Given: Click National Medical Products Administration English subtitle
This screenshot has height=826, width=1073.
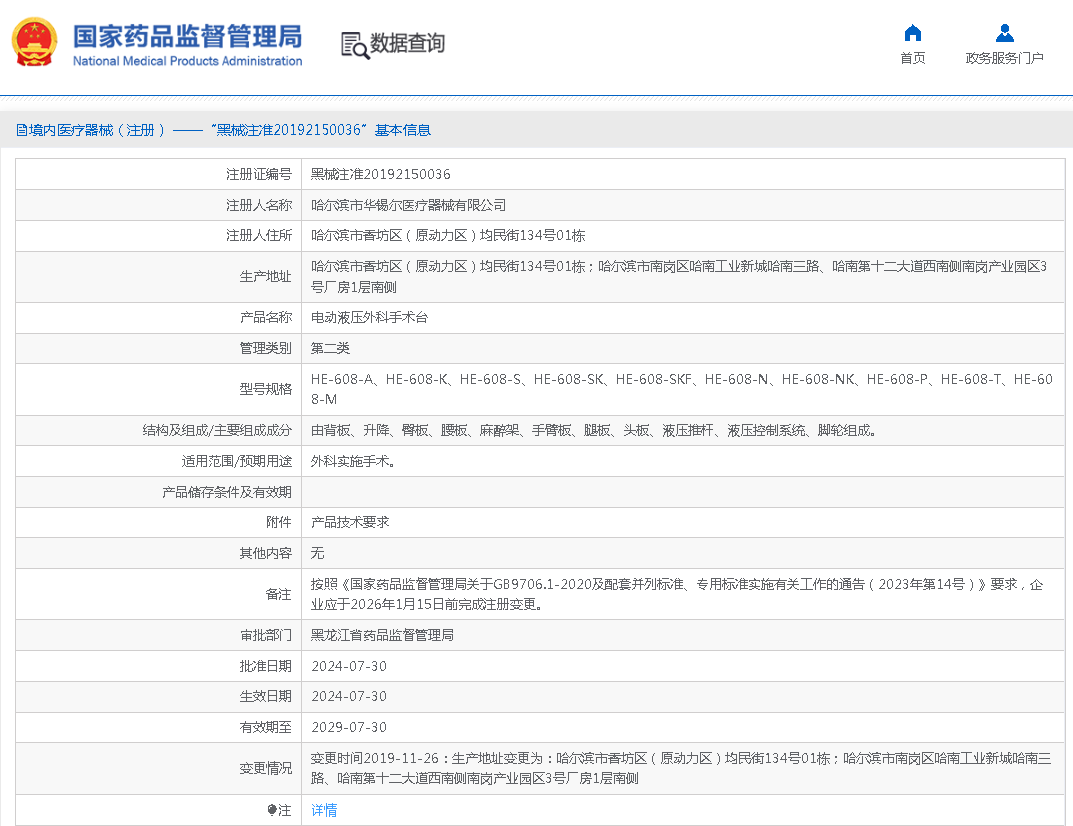Looking at the screenshot, I should (x=187, y=61).
